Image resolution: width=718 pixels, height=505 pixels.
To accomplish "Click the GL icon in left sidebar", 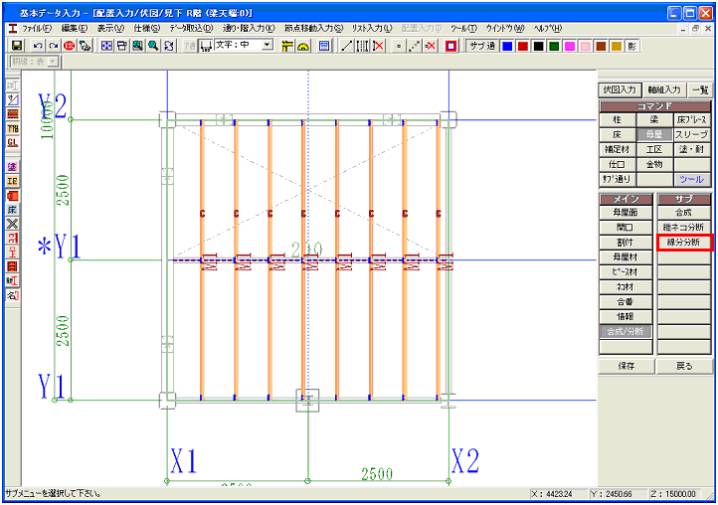I will [13, 143].
